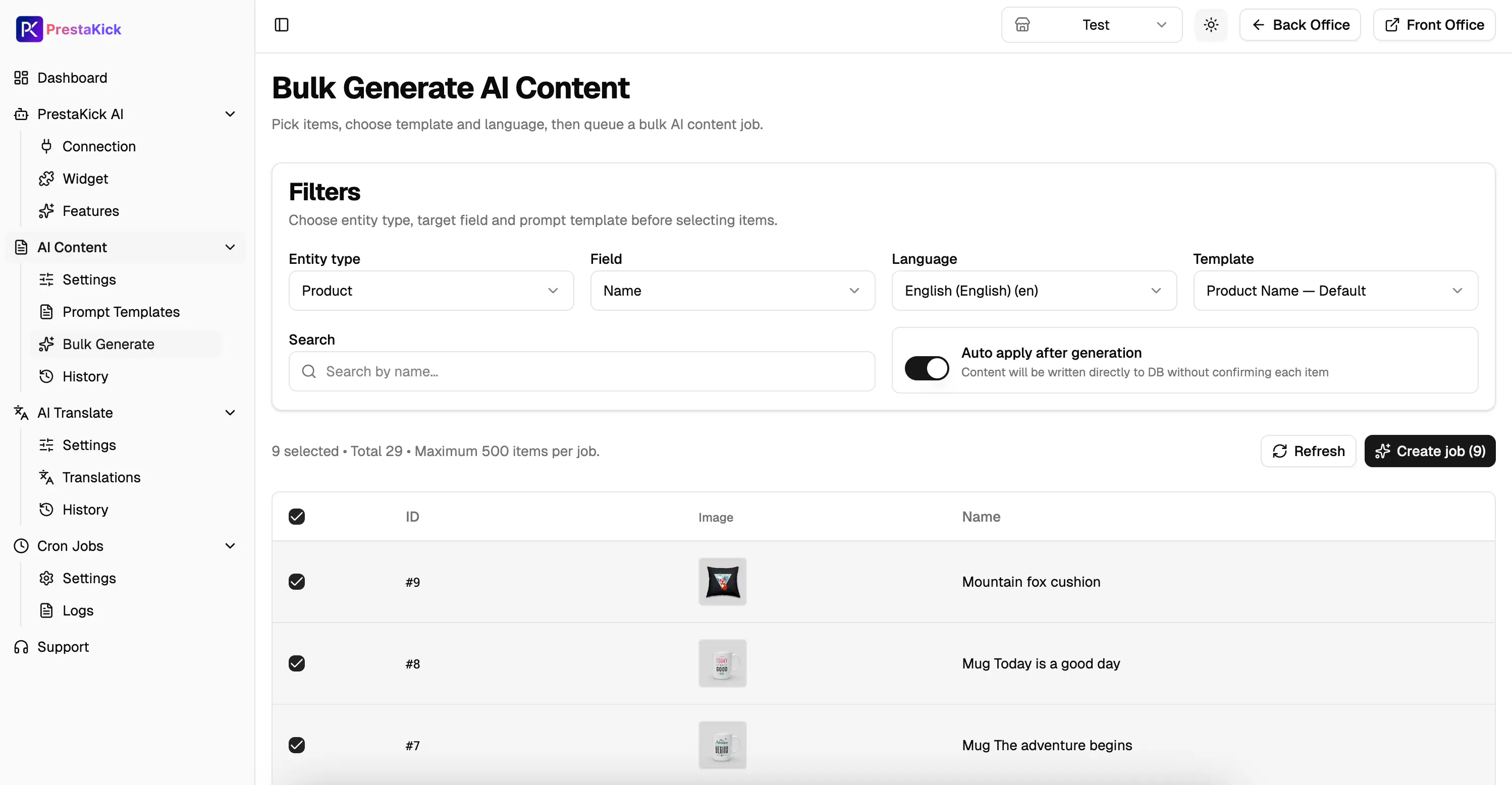Viewport: 1512px width, 785px height.
Task: Click the AI Translate Settings sliders icon
Action: pos(46,445)
